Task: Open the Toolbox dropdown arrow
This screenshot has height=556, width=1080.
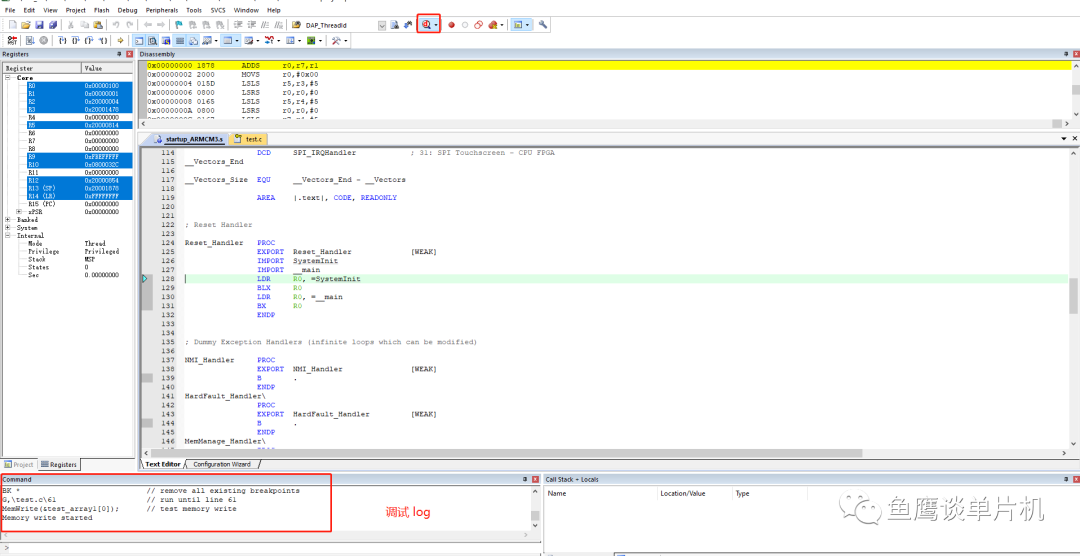Action: [346, 41]
